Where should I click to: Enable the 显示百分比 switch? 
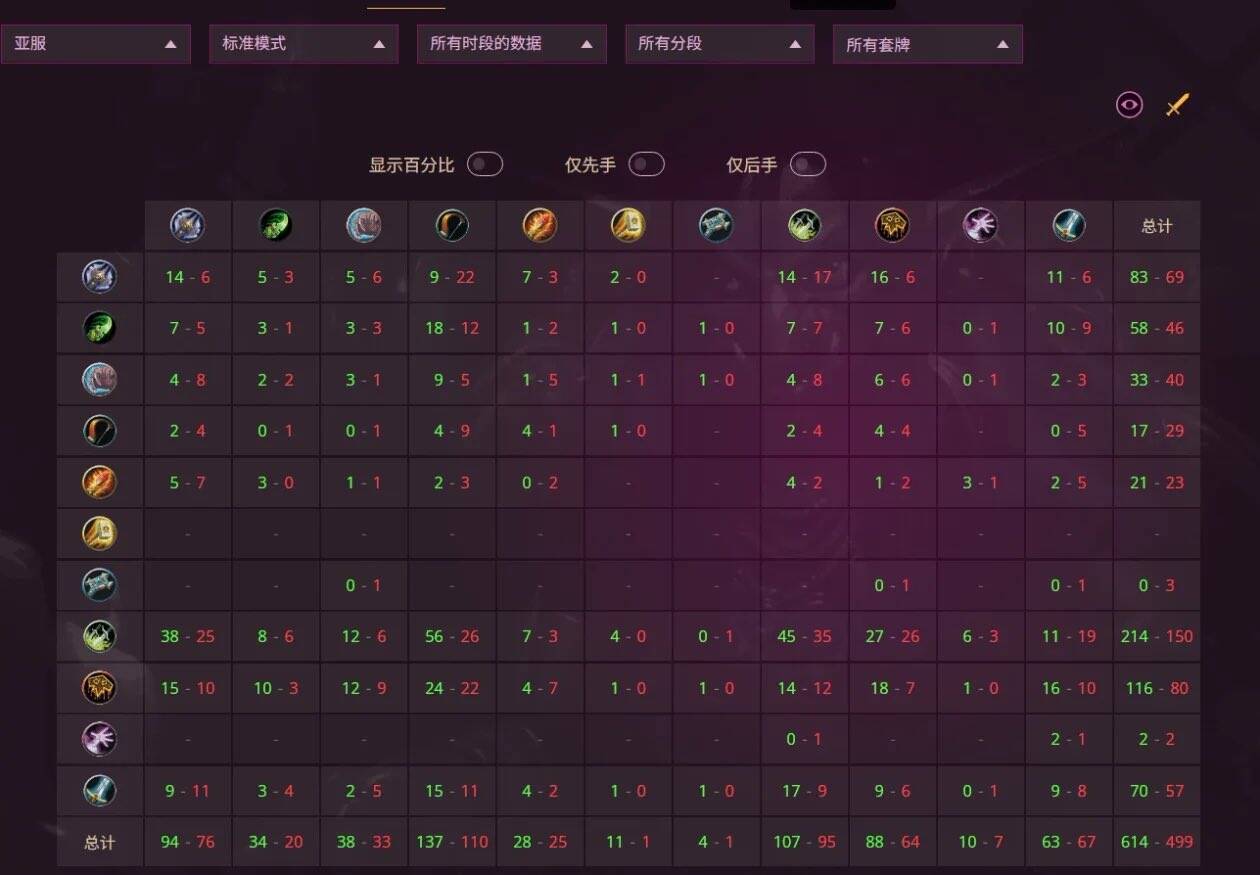485,164
